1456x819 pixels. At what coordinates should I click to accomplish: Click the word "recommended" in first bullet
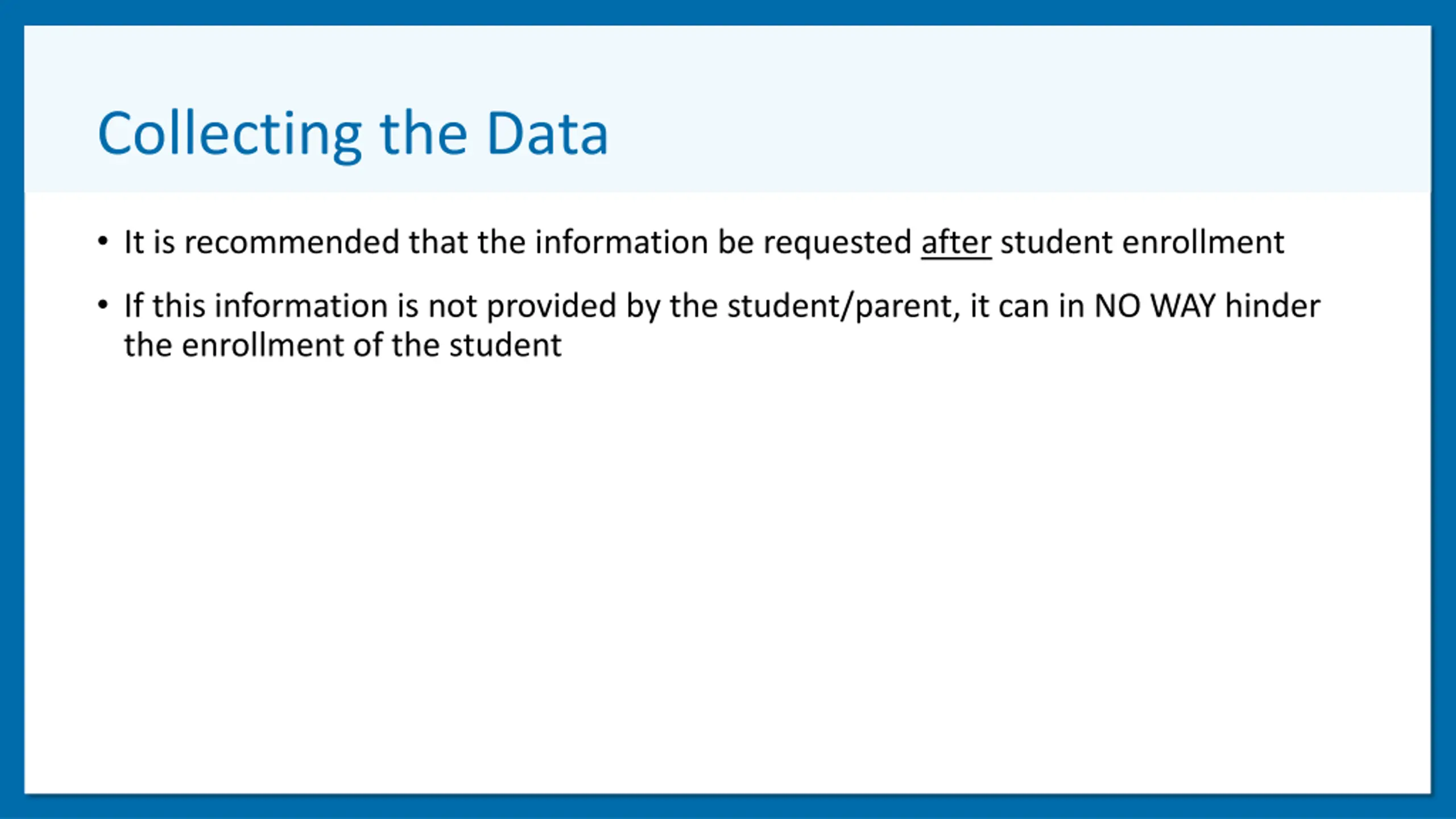tap(292, 243)
